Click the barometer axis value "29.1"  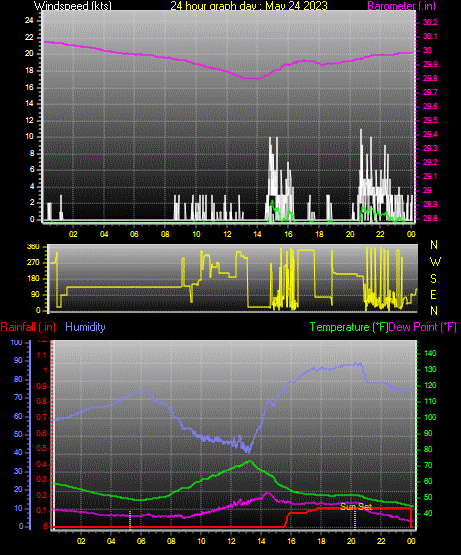click(x=430, y=176)
